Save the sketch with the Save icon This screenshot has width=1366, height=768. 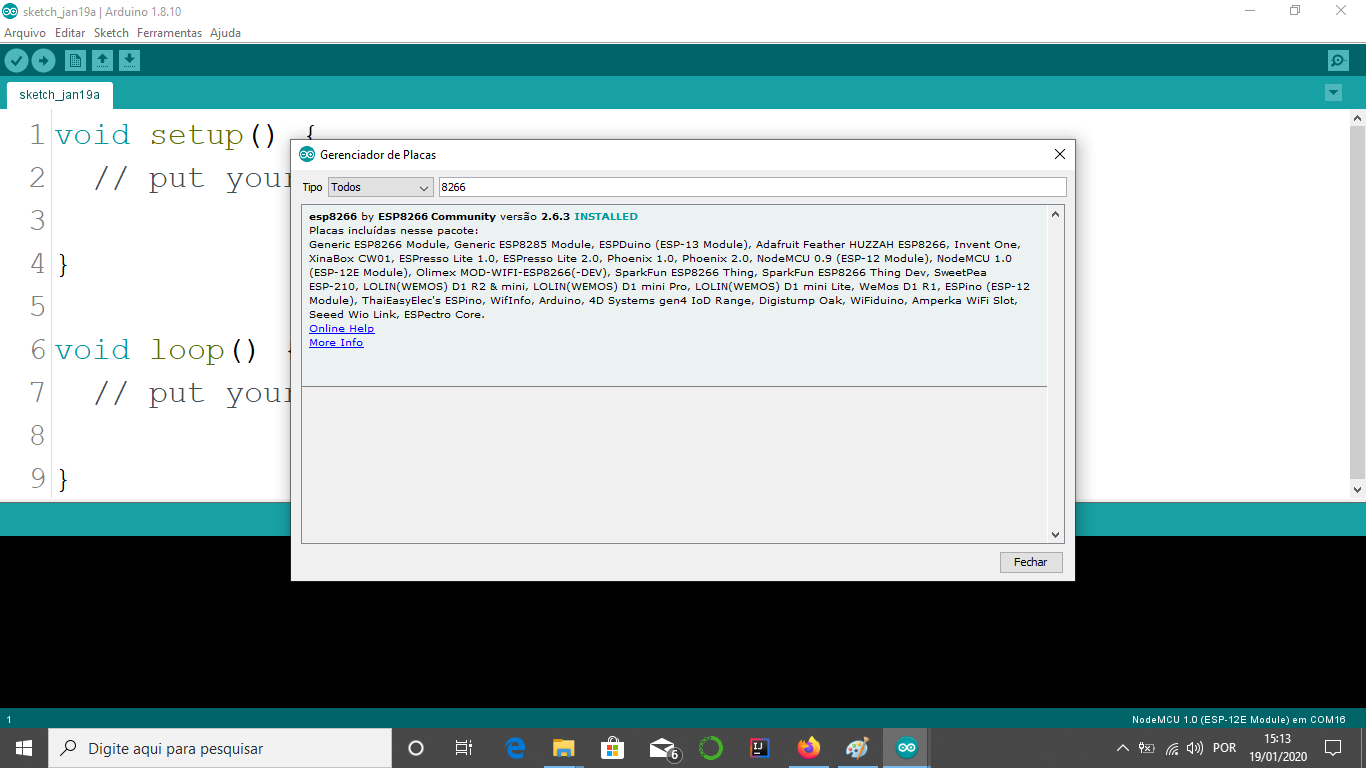tap(129, 61)
